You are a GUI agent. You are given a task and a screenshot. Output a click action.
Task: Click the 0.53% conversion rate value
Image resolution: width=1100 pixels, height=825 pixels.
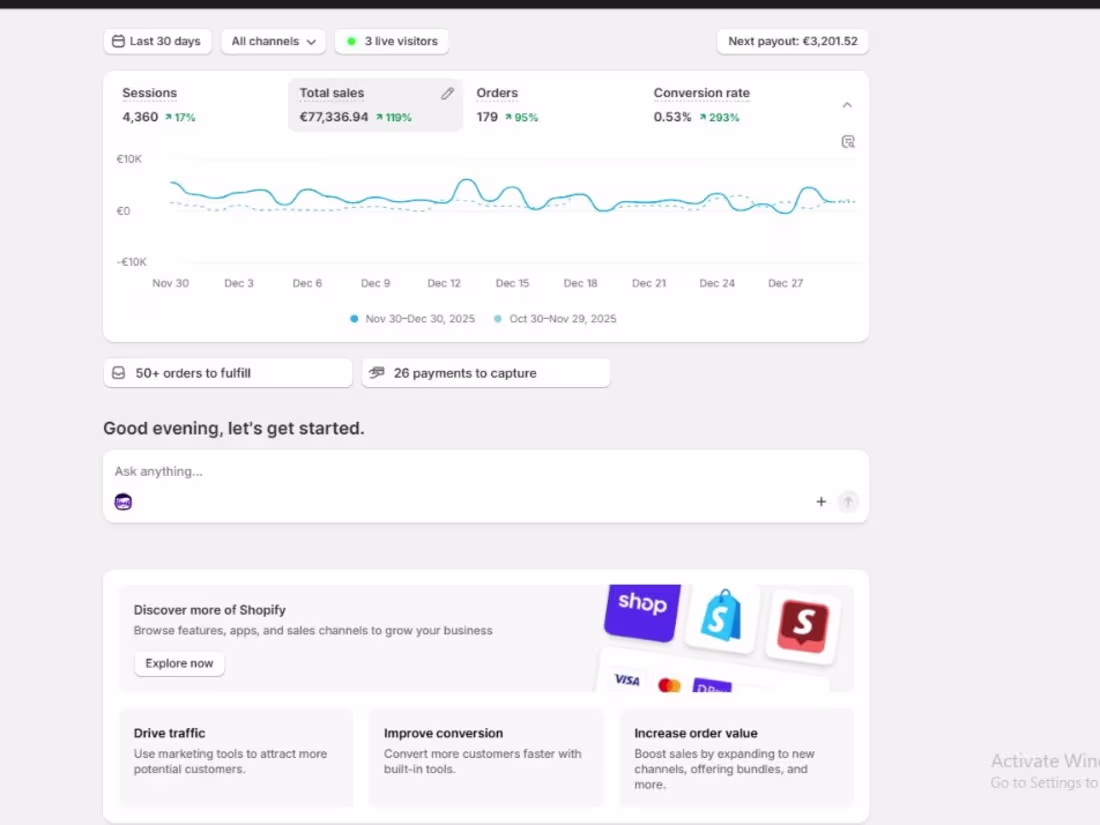(672, 117)
